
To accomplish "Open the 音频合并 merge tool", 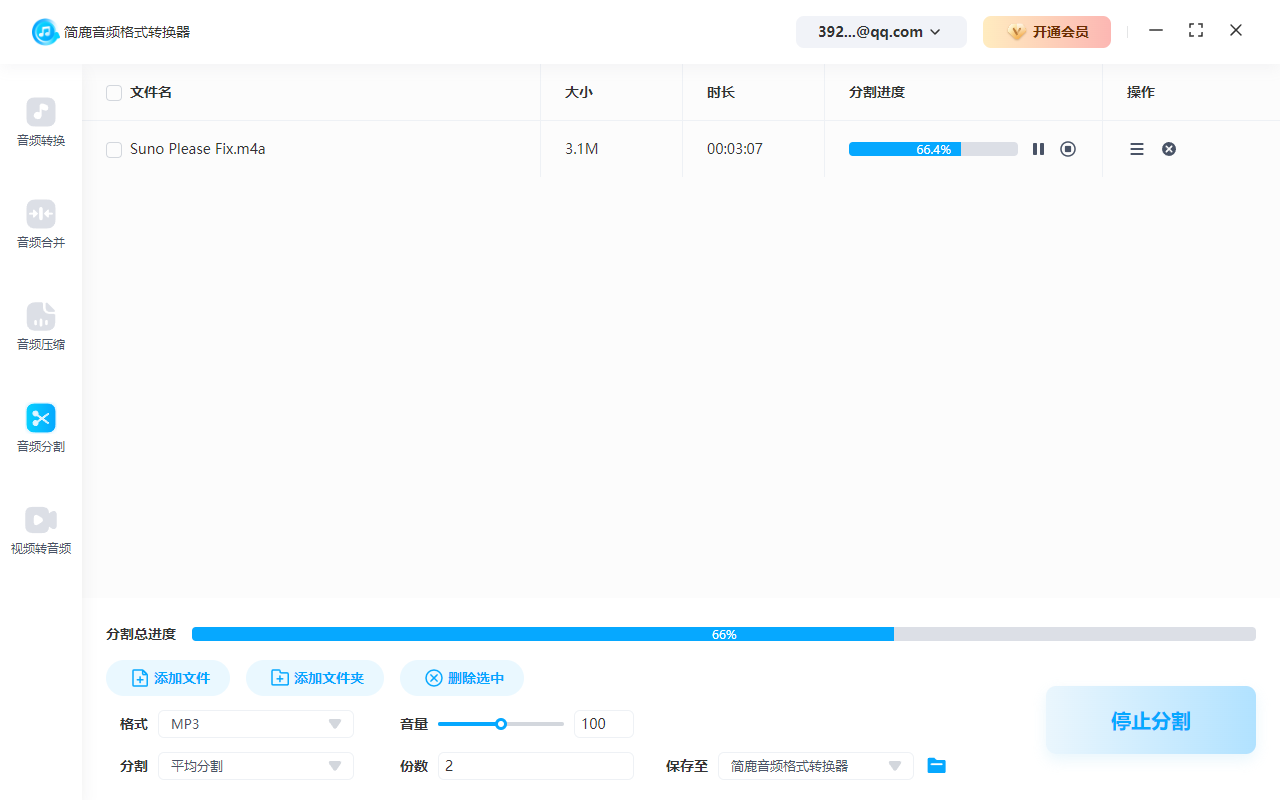I will pos(40,224).
